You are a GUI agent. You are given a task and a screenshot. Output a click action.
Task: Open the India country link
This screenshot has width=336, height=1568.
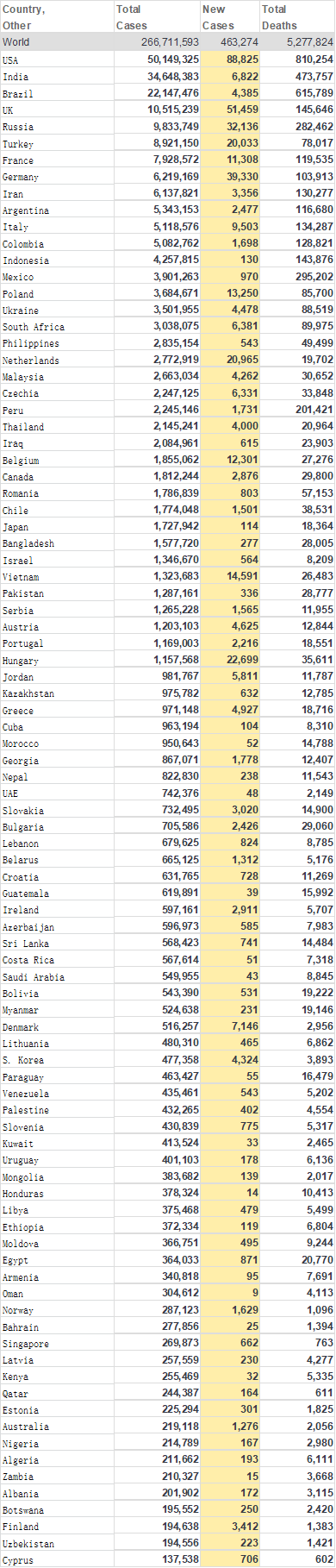pyautogui.click(x=15, y=77)
